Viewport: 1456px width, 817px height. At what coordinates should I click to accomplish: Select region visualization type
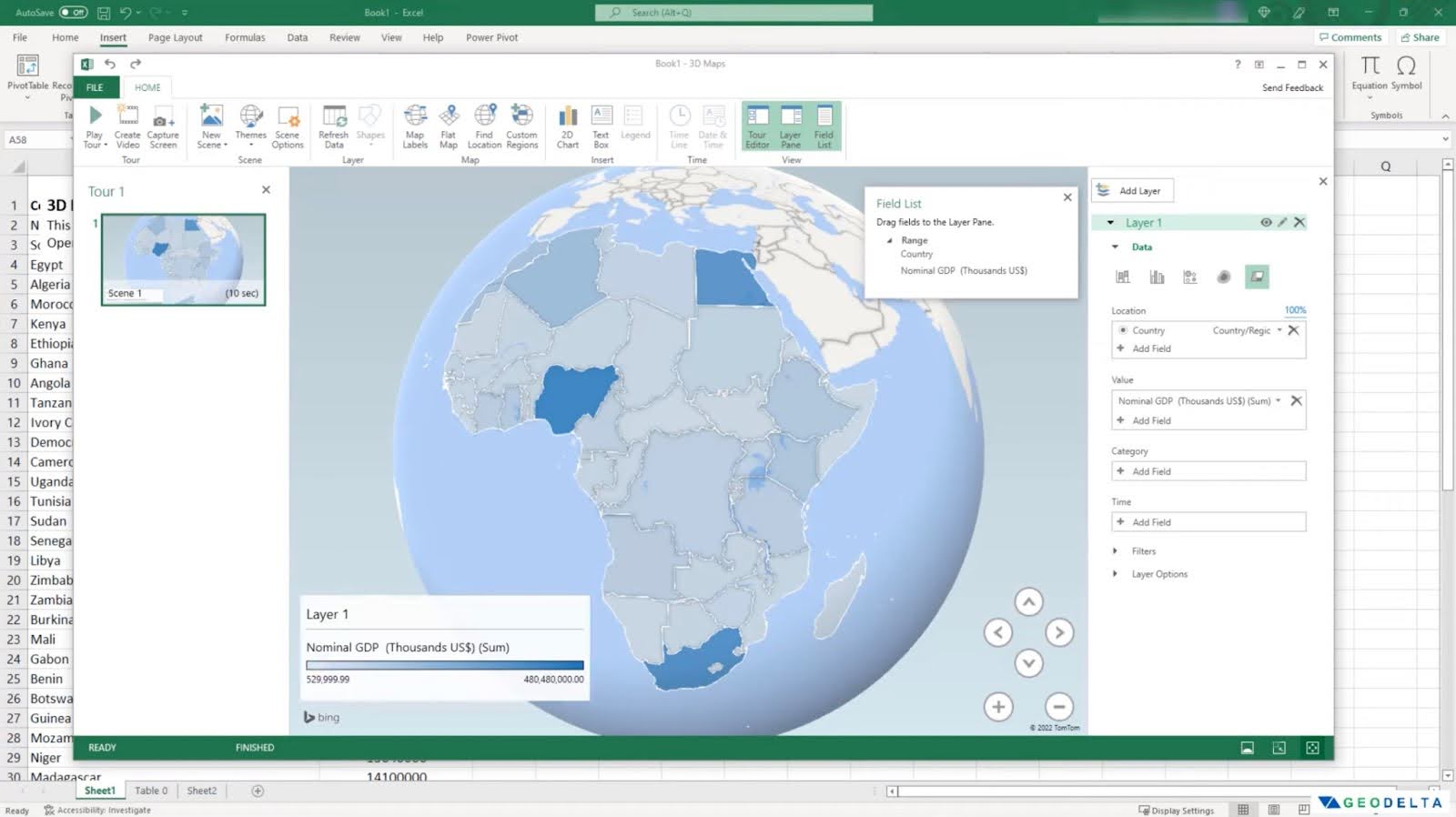coord(1257,277)
